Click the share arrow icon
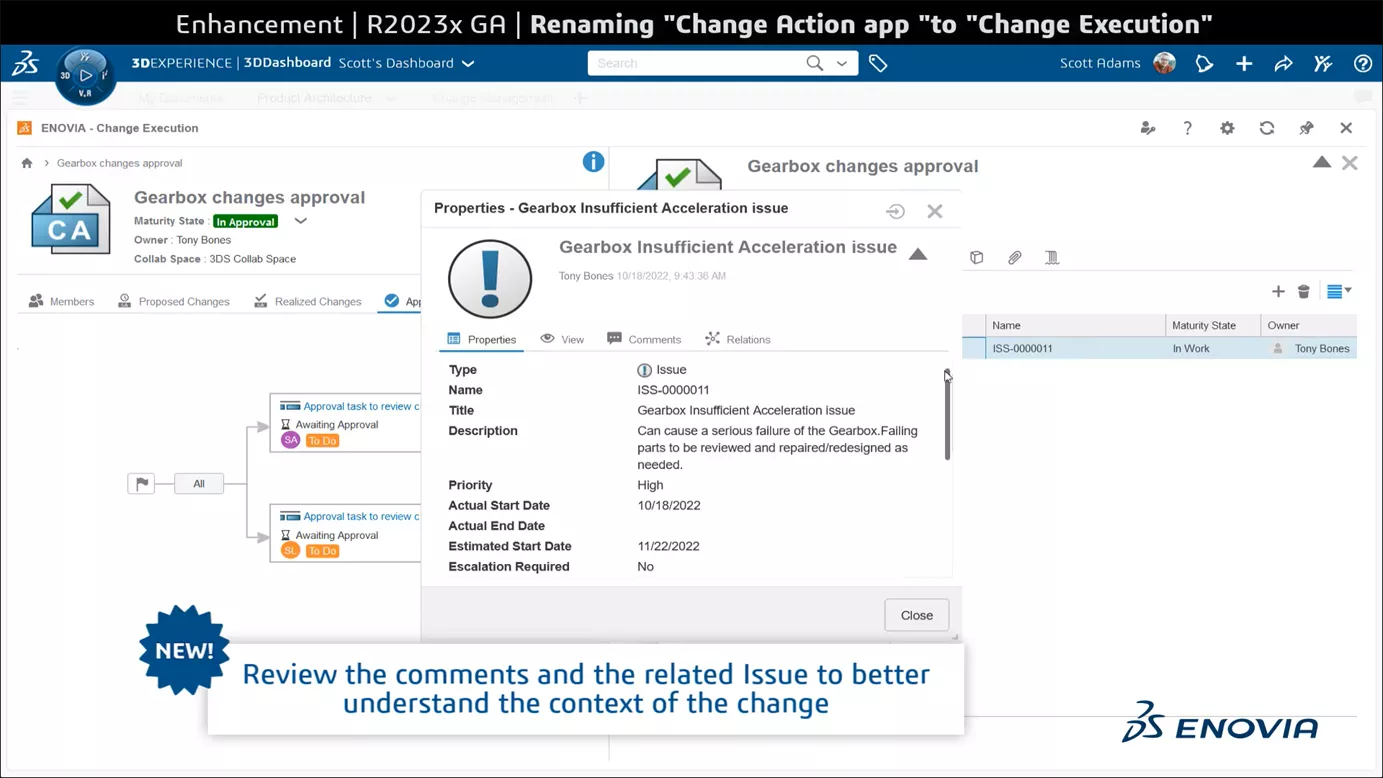 [1283, 63]
